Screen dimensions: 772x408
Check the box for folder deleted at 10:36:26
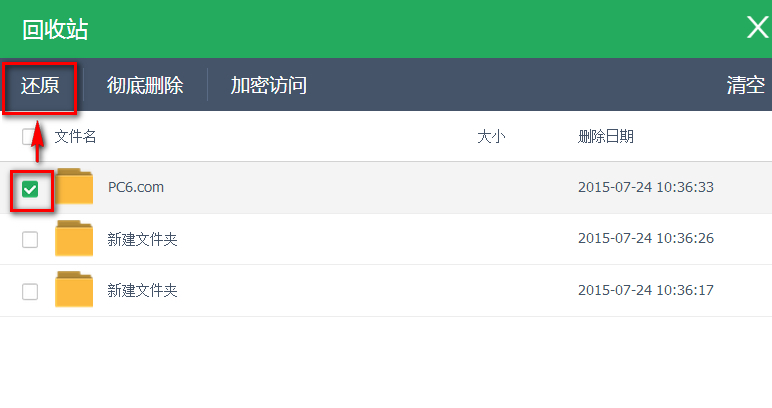point(30,239)
